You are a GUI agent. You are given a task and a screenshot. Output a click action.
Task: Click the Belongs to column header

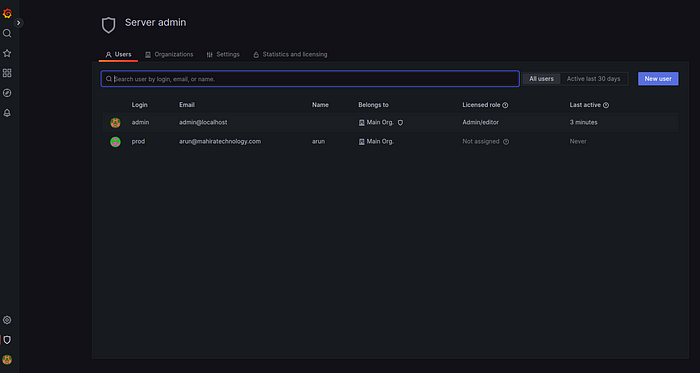[x=373, y=105]
